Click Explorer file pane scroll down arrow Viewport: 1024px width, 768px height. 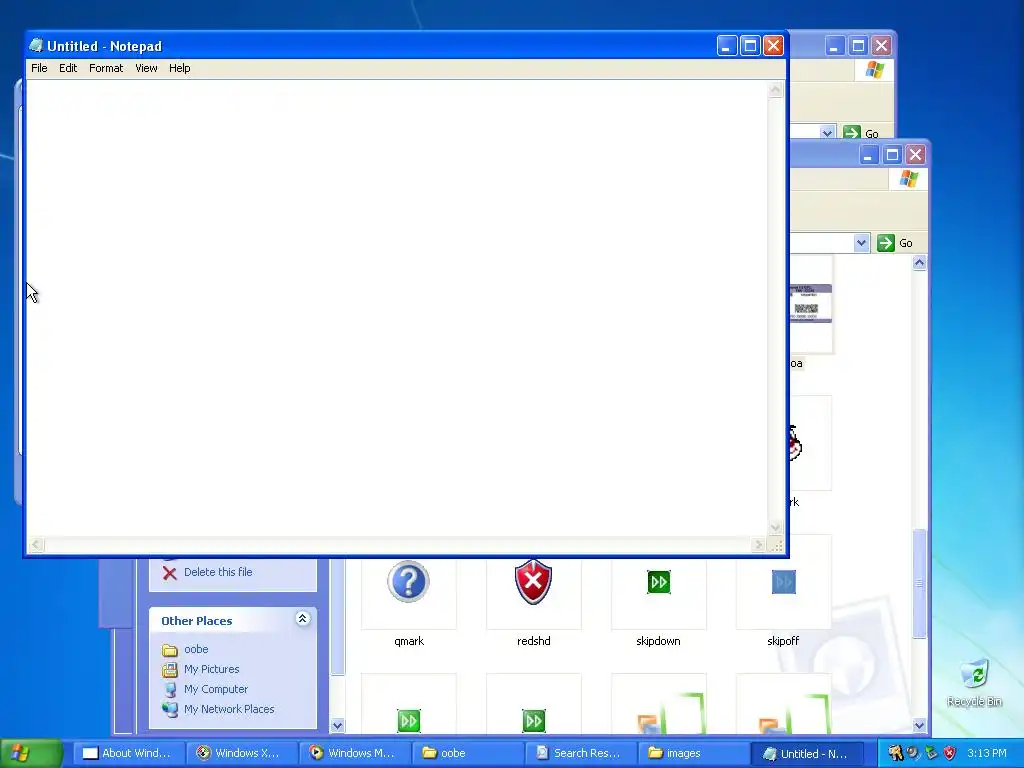point(920,725)
